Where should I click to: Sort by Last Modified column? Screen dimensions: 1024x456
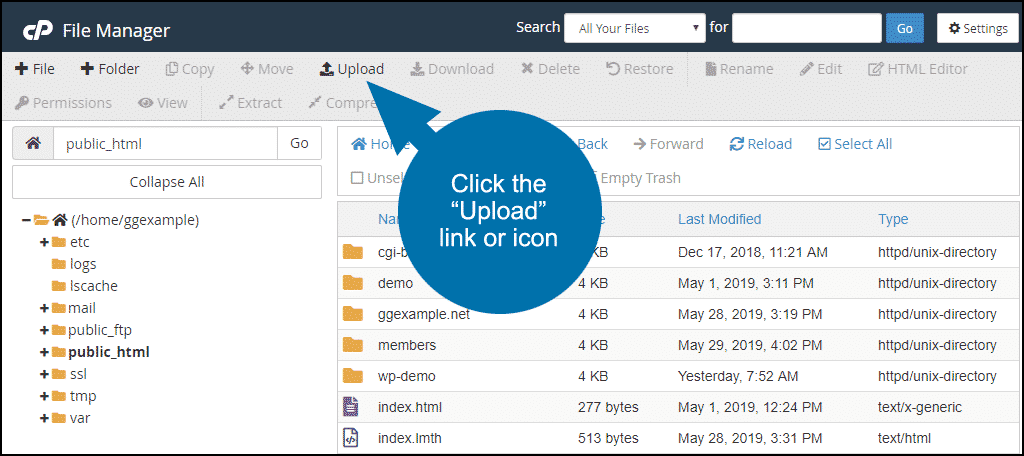tap(720, 219)
